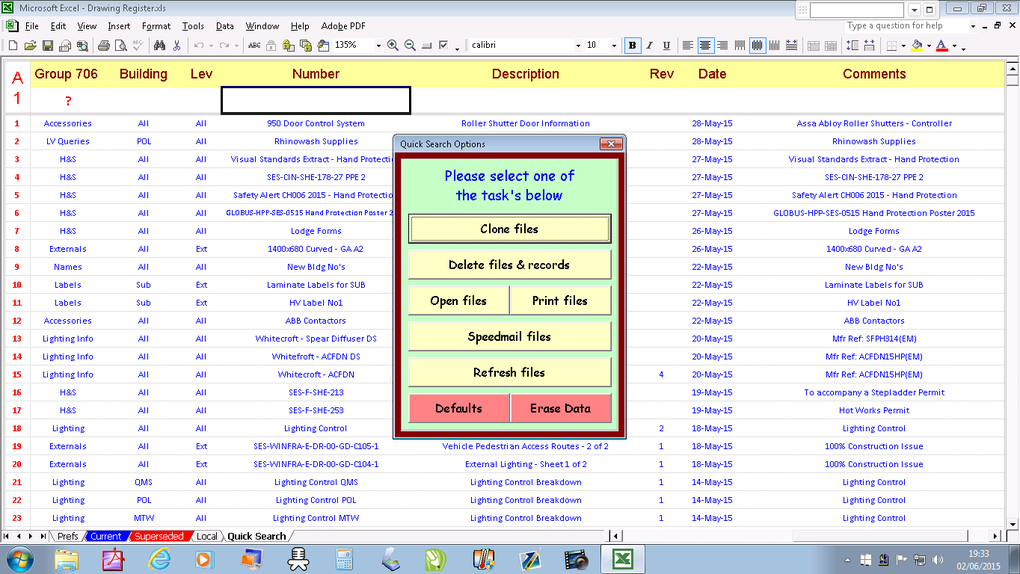This screenshot has height=574, width=1020.
Task: Apply underline formatting with U button
Action: (x=666, y=46)
